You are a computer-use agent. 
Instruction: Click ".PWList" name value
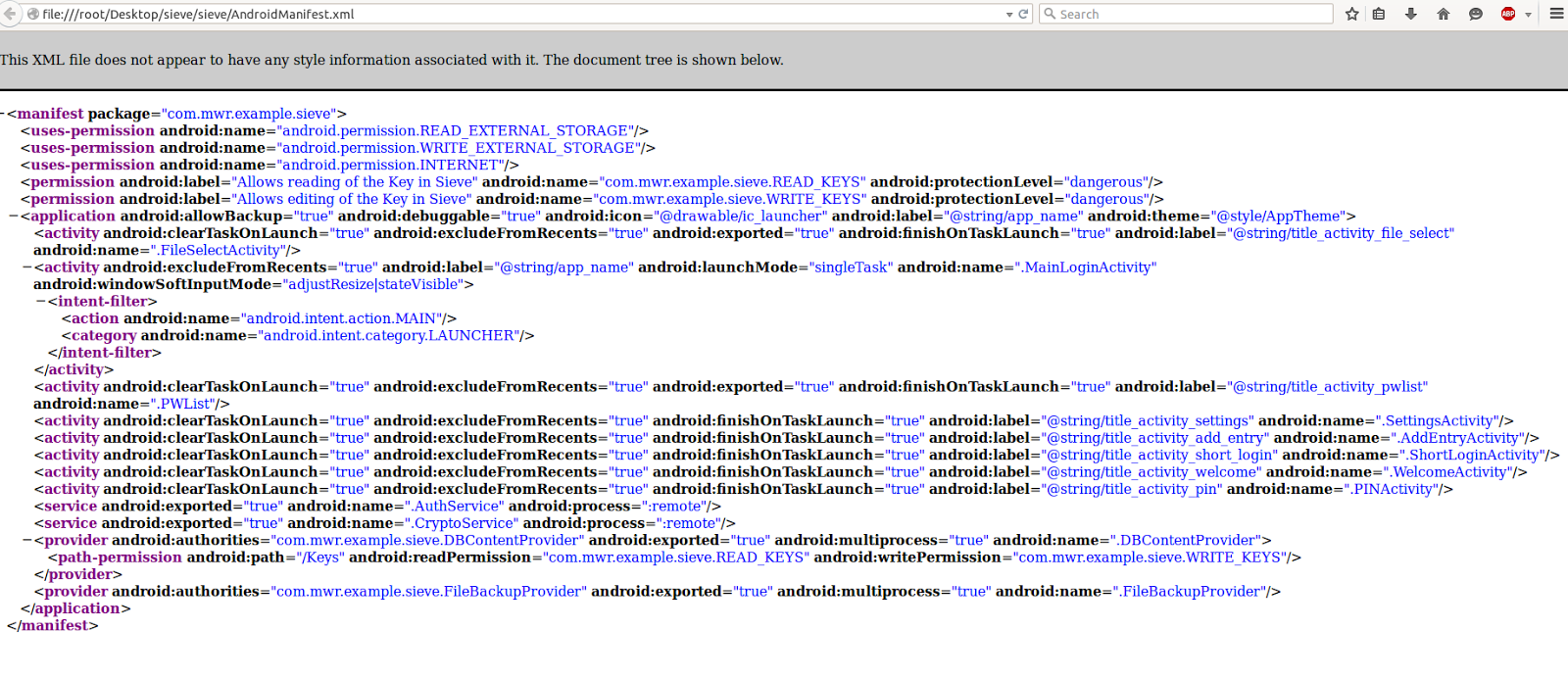point(184,404)
